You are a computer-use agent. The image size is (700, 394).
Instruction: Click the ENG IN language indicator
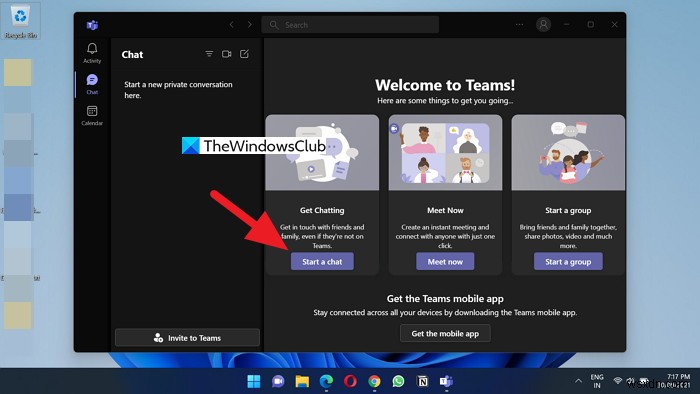[597, 381]
